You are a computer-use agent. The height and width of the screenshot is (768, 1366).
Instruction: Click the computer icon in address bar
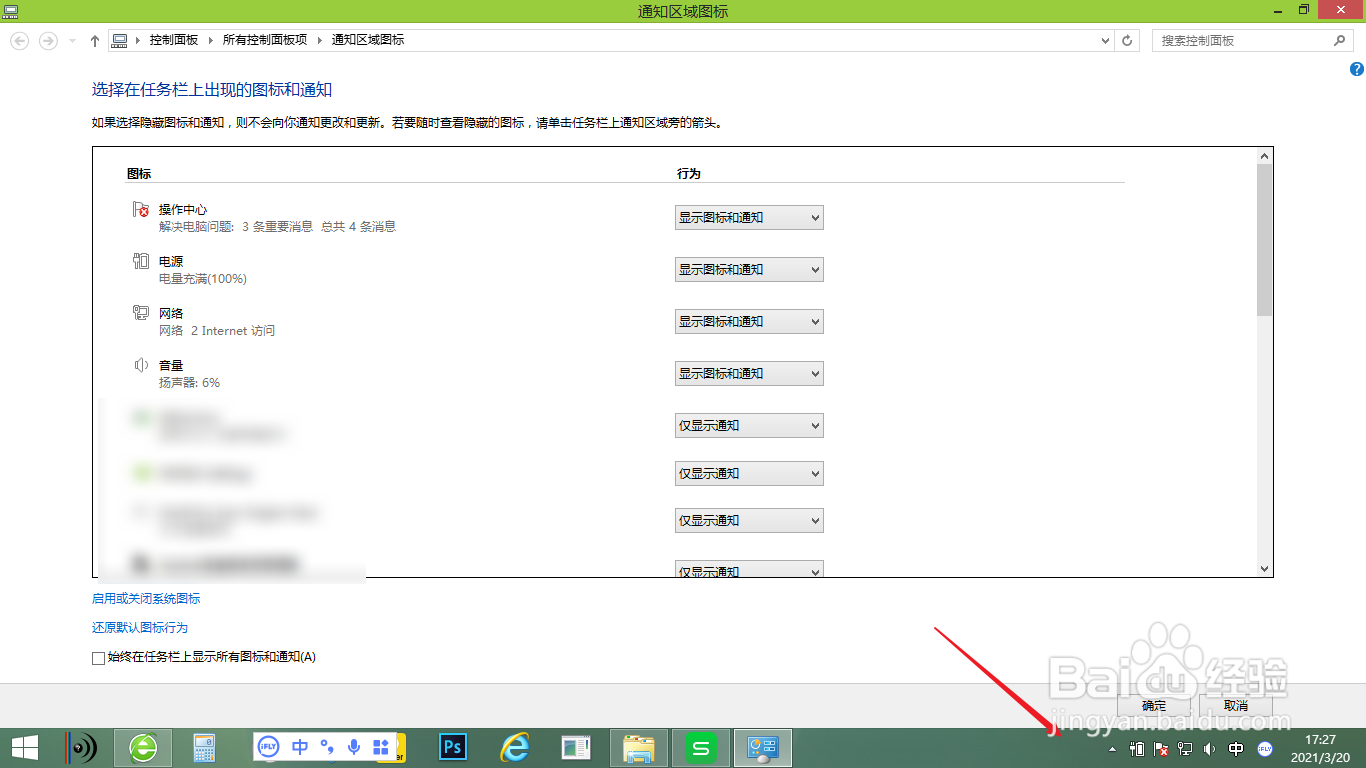pos(120,40)
